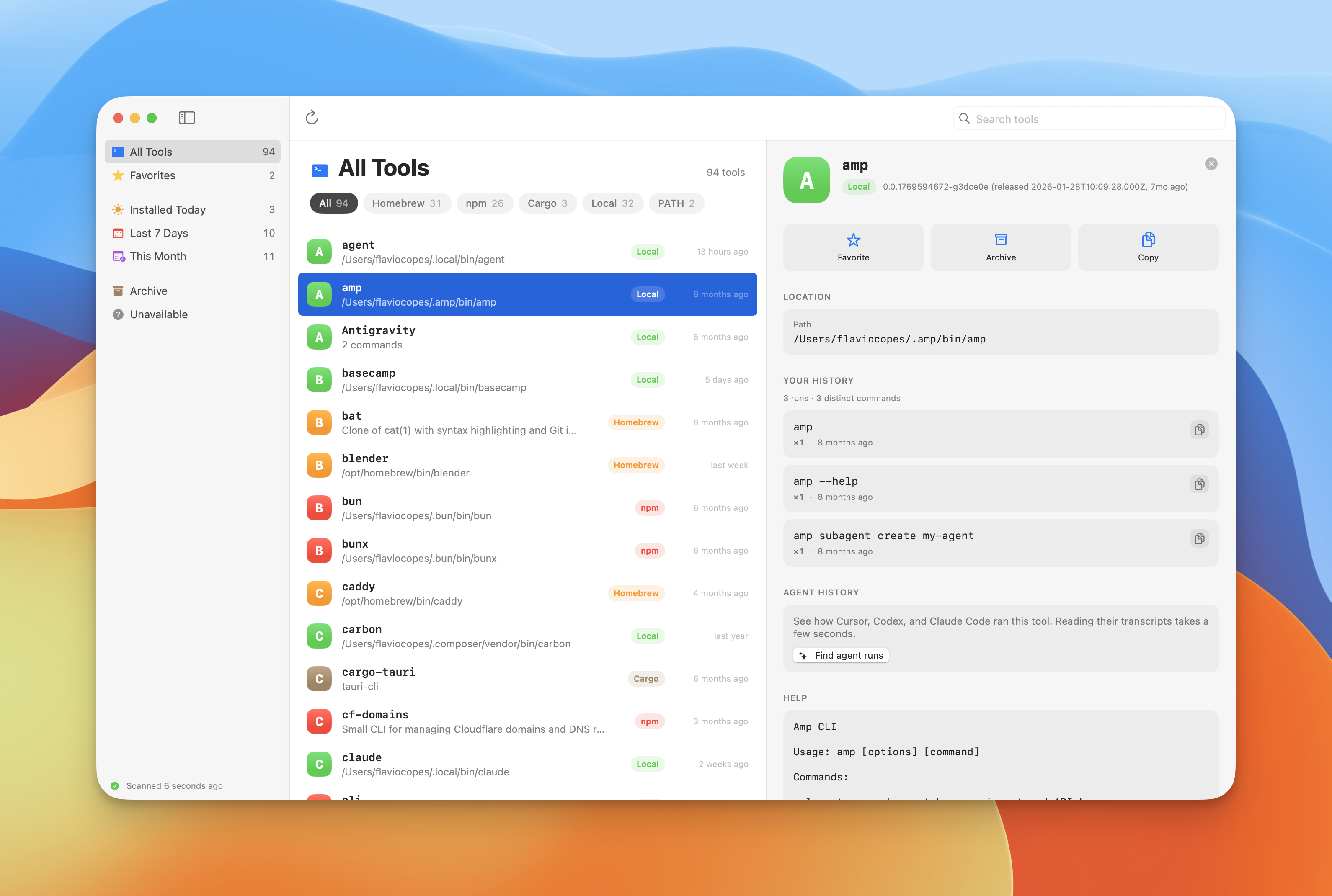Click the carbon row's green C icon
The image size is (1332, 896).
pos(319,636)
